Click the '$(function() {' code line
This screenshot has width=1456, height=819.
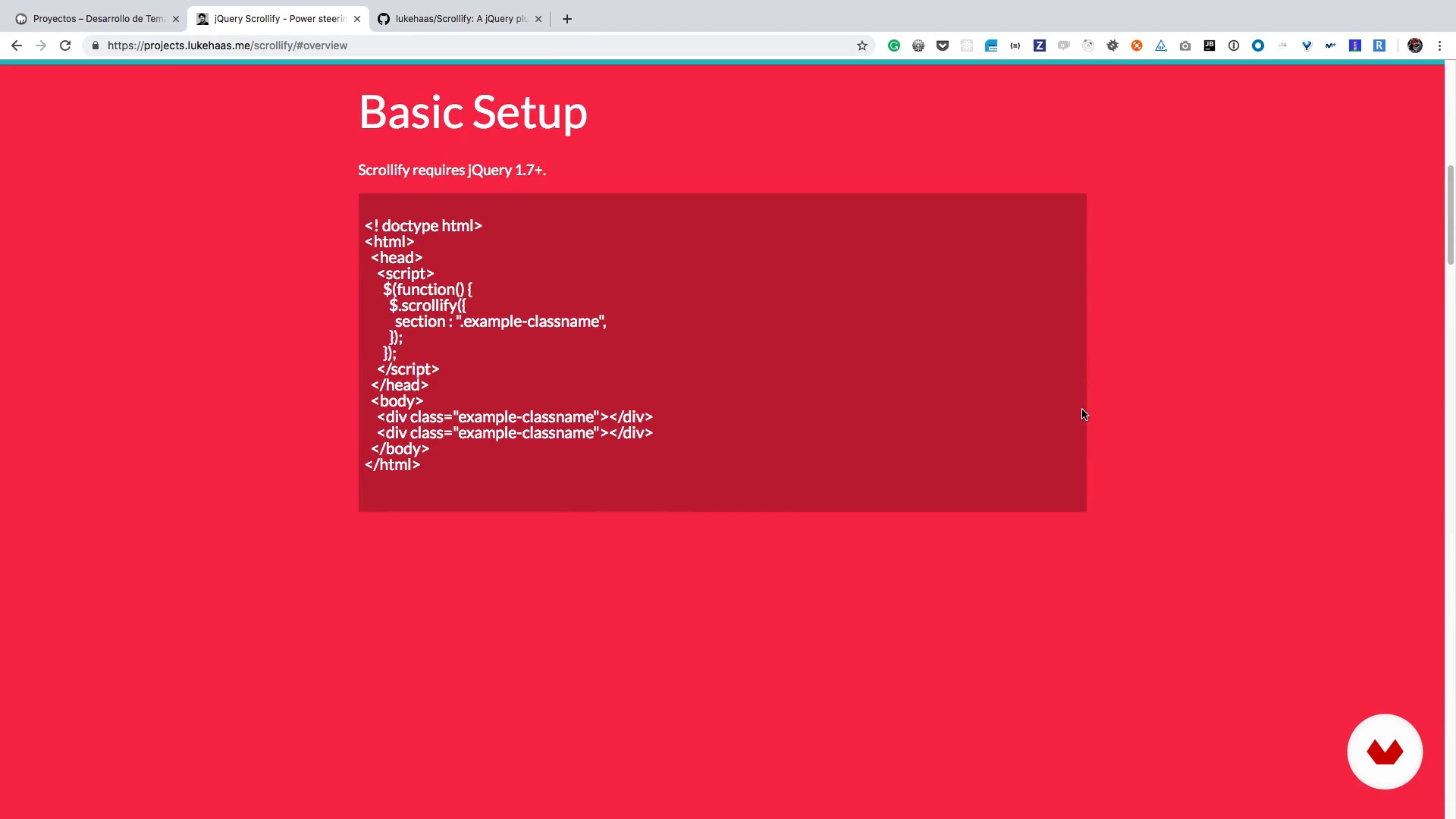tap(428, 289)
